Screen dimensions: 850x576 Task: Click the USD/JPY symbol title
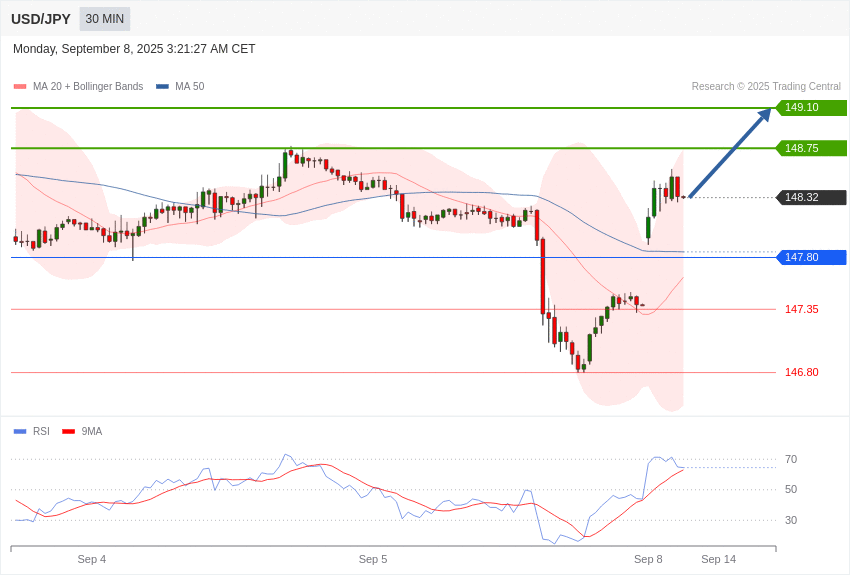coord(41,19)
